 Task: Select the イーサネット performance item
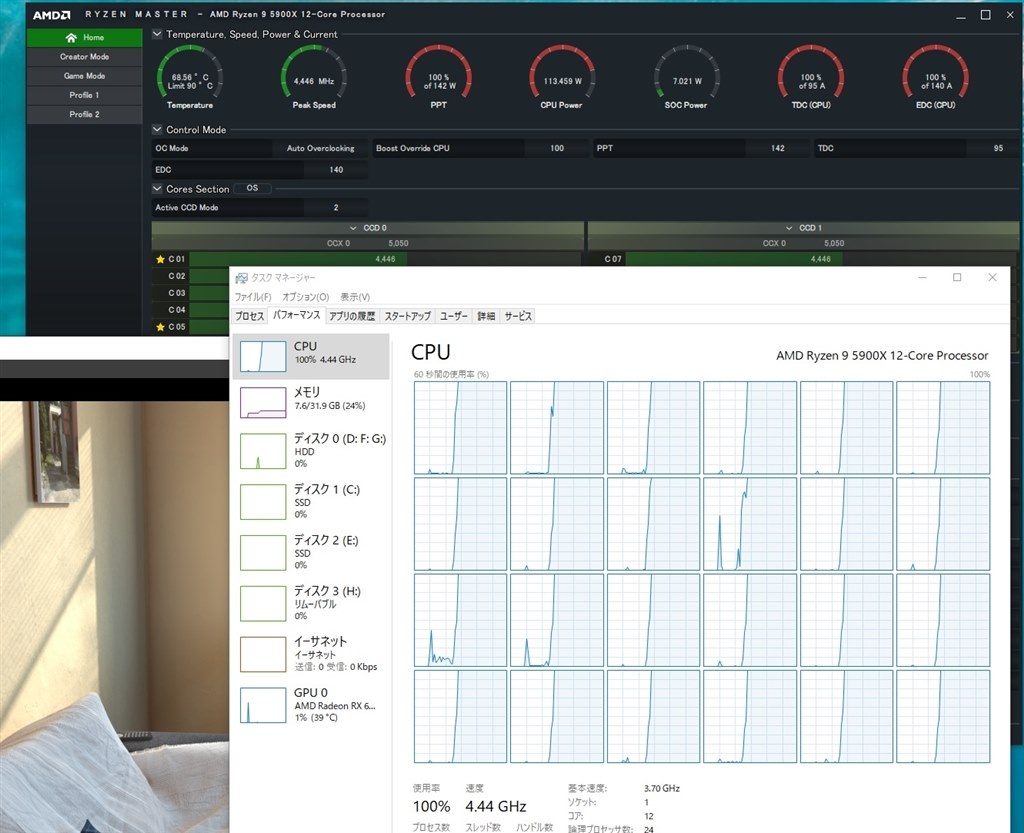(x=311, y=654)
